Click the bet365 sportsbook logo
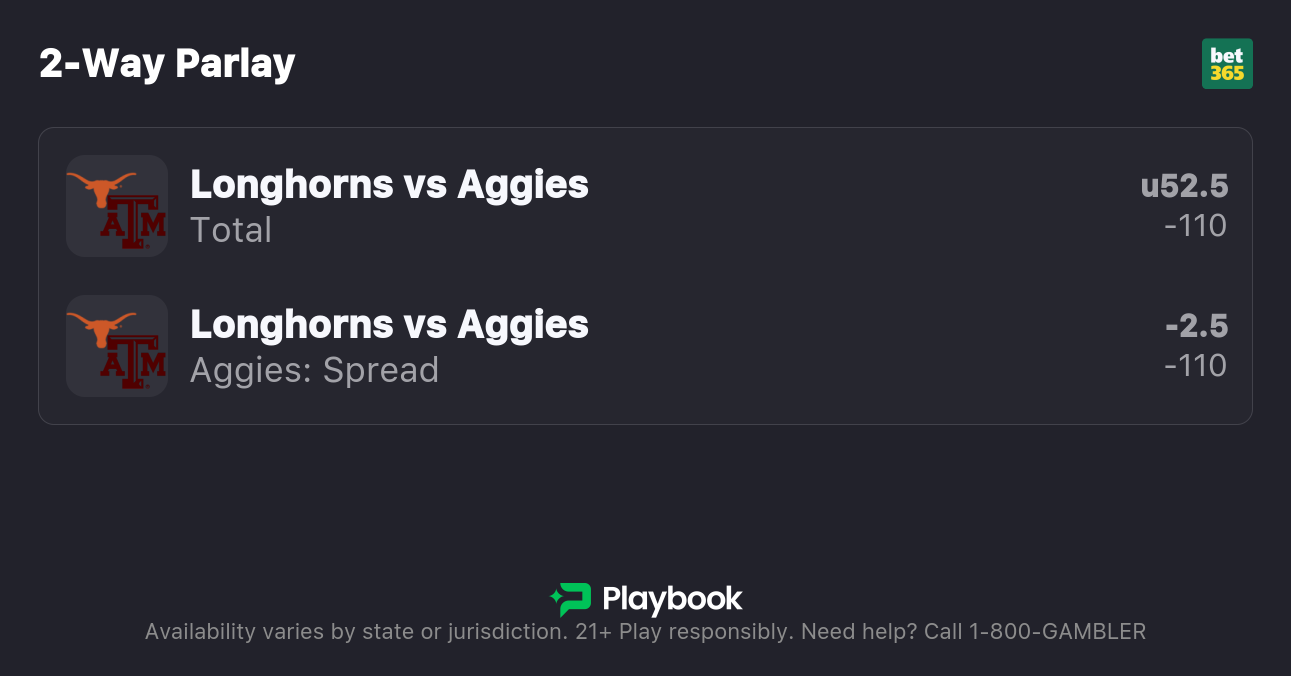This screenshot has height=676, width=1291. pos(1226,64)
